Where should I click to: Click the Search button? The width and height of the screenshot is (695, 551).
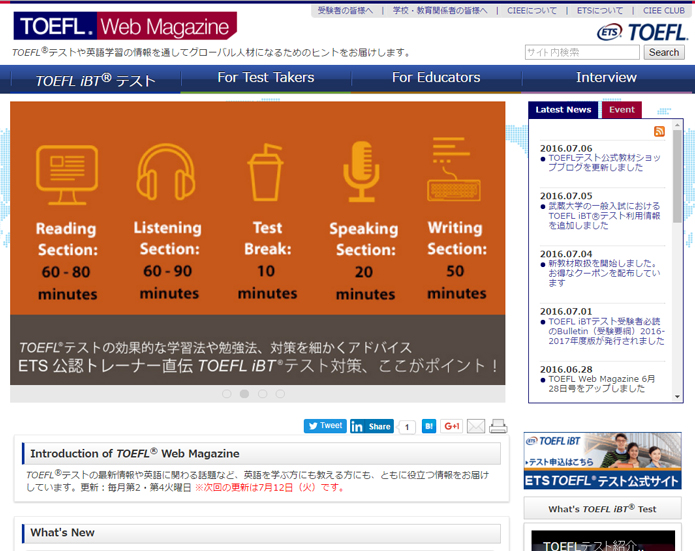tap(664, 52)
